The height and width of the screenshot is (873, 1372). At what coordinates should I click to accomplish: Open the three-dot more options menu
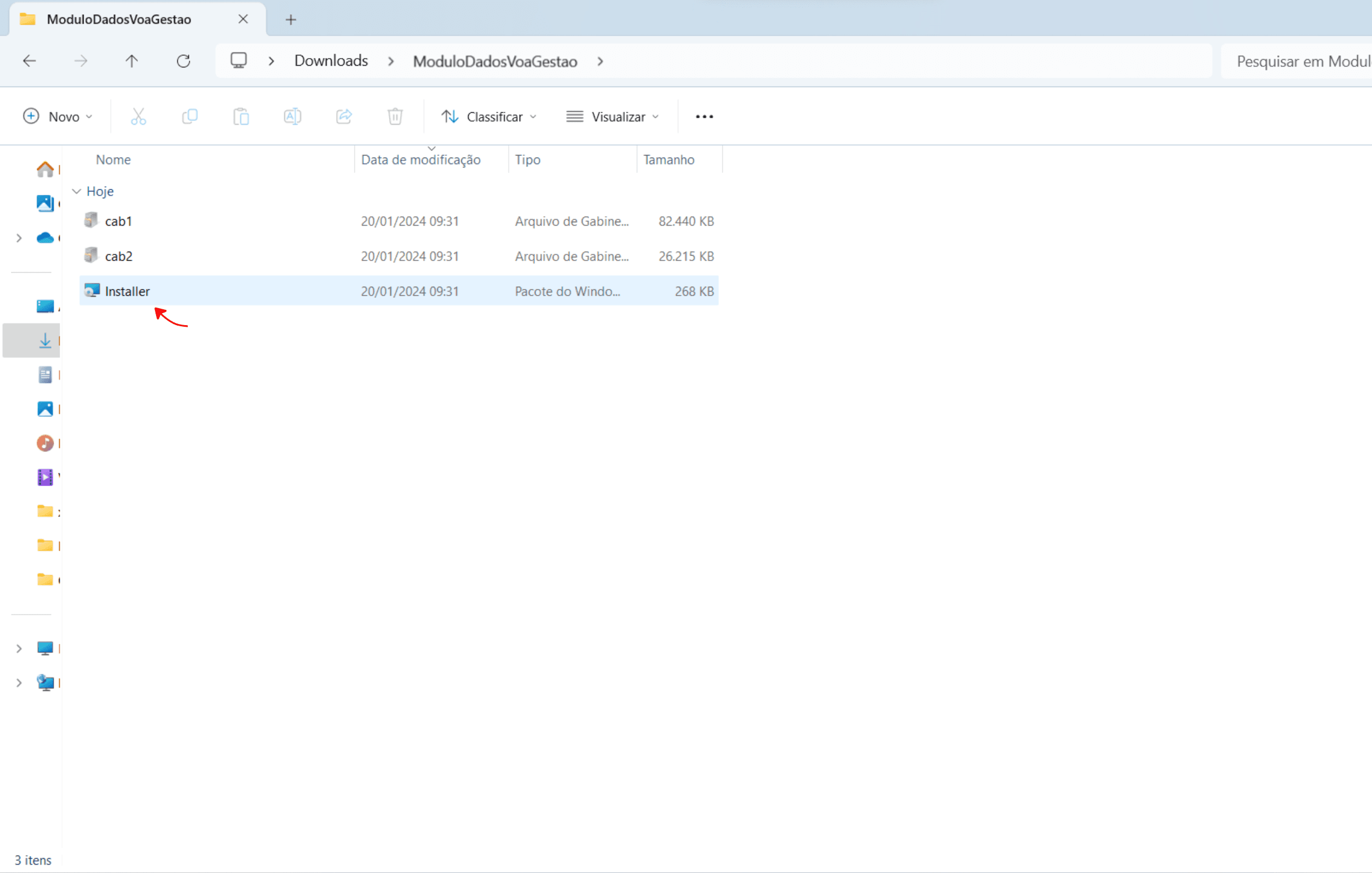point(704,117)
